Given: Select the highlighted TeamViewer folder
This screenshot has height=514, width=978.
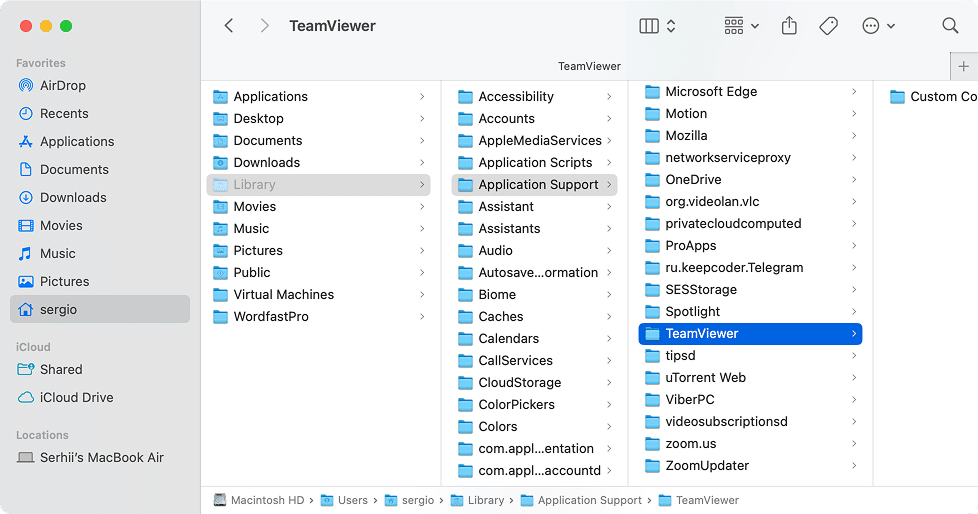Looking at the screenshot, I should tap(750, 334).
